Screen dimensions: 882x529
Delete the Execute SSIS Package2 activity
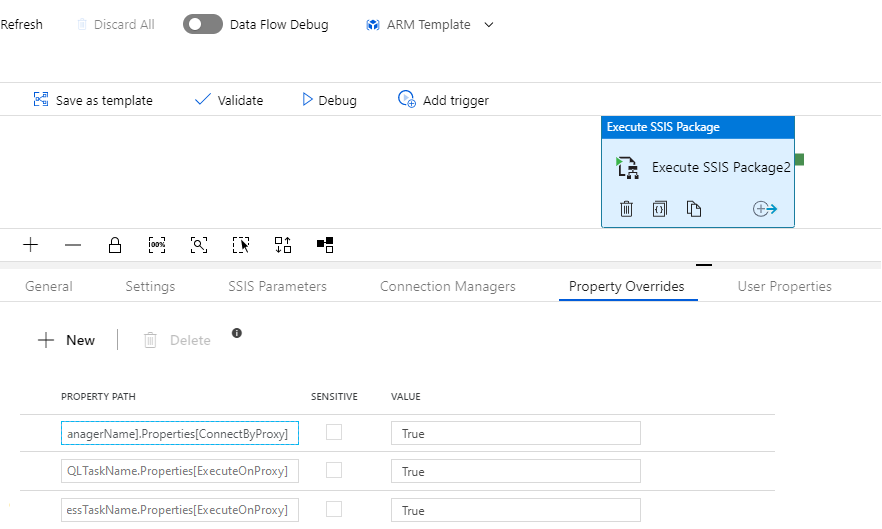click(x=626, y=209)
